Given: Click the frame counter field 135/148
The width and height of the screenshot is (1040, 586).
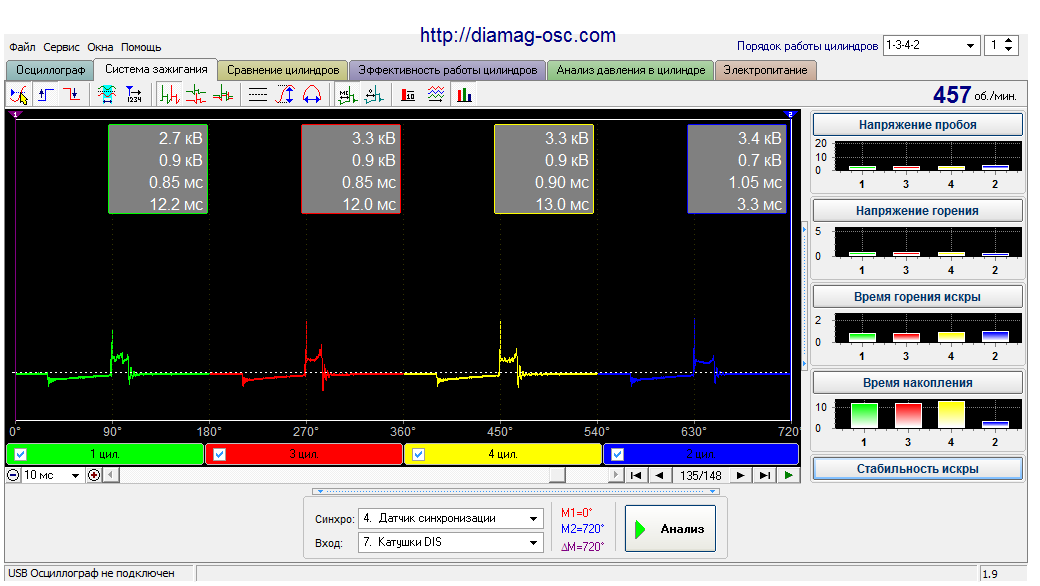Looking at the screenshot, I should pos(700,475).
